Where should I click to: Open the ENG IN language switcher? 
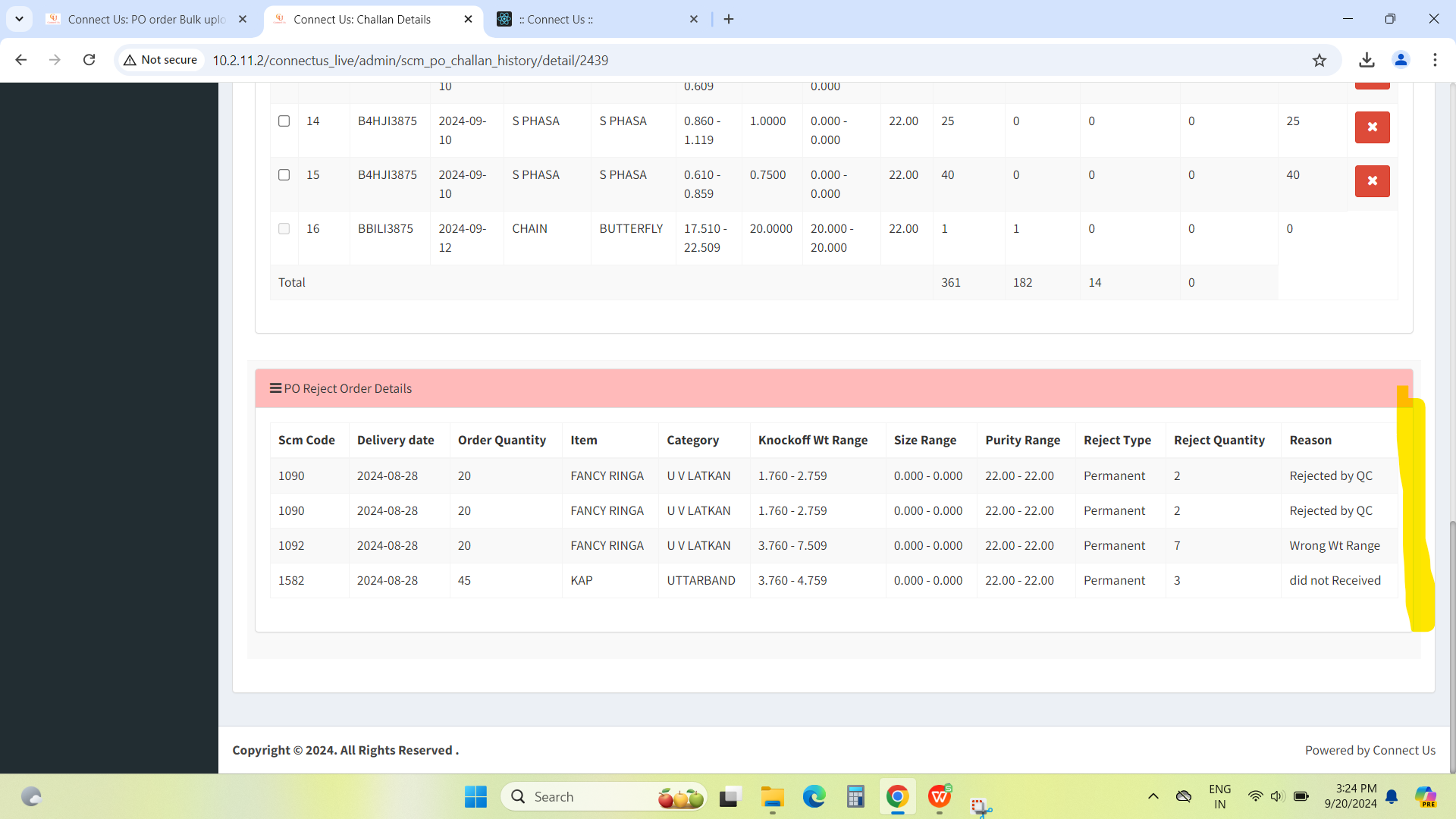pyautogui.click(x=1219, y=797)
